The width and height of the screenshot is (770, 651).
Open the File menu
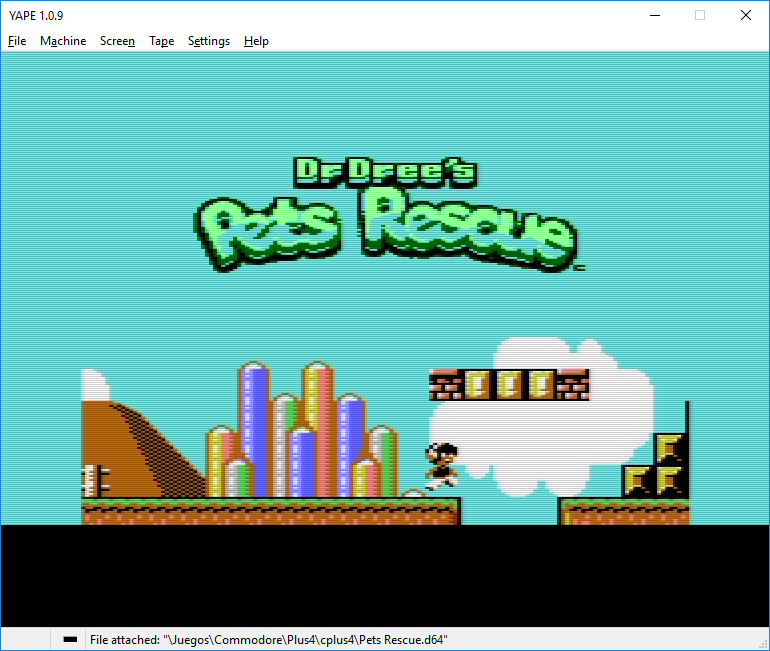point(17,41)
